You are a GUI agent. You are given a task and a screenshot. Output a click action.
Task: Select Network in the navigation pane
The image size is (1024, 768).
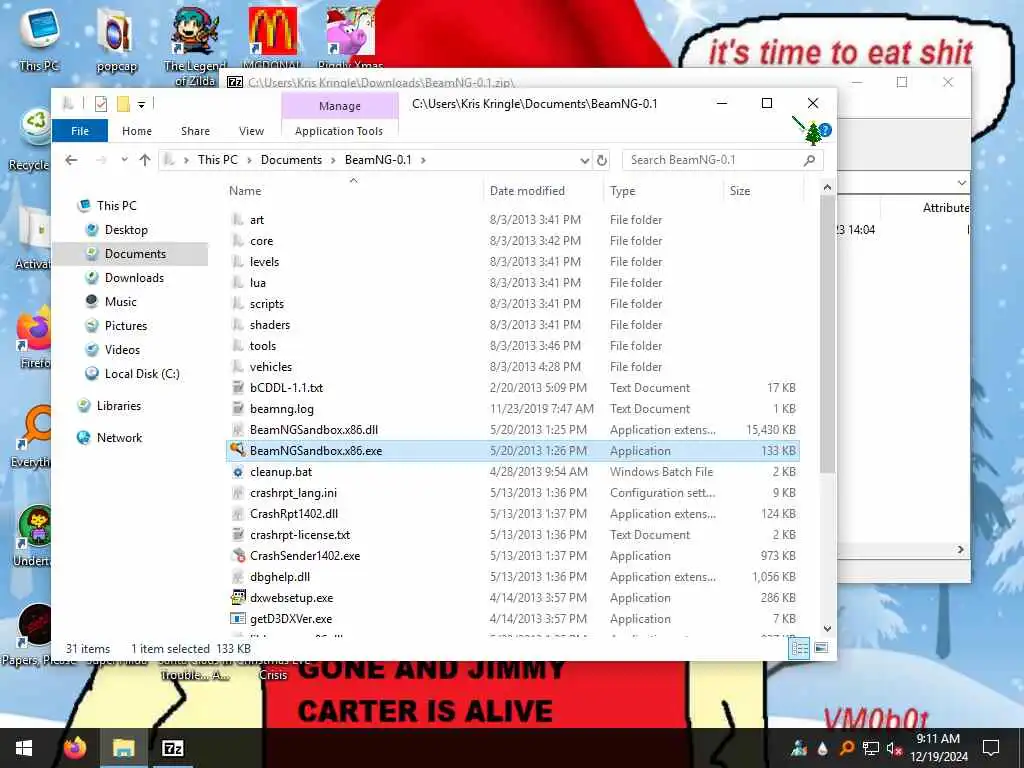coord(119,438)
